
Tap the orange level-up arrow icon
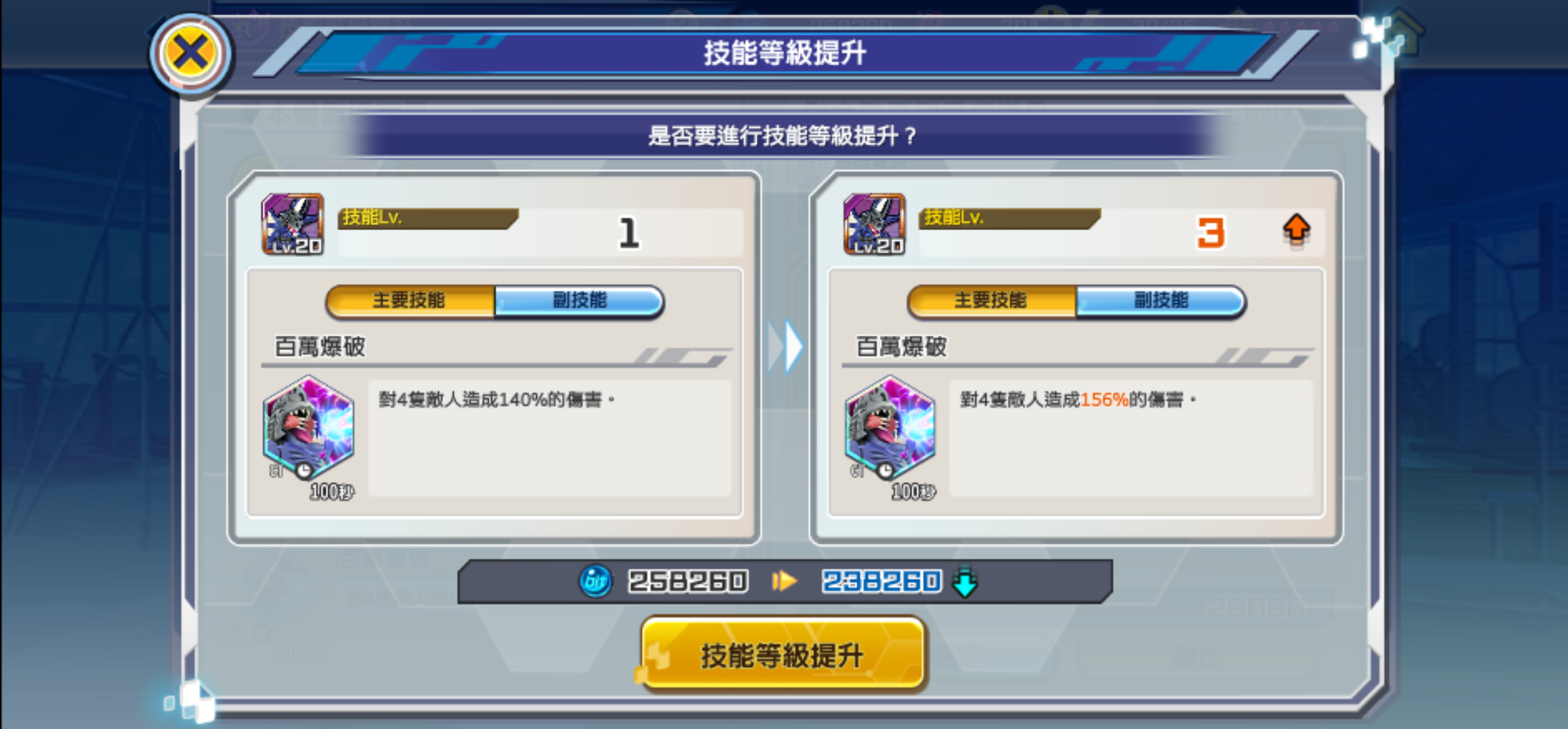coord(1296,230)
